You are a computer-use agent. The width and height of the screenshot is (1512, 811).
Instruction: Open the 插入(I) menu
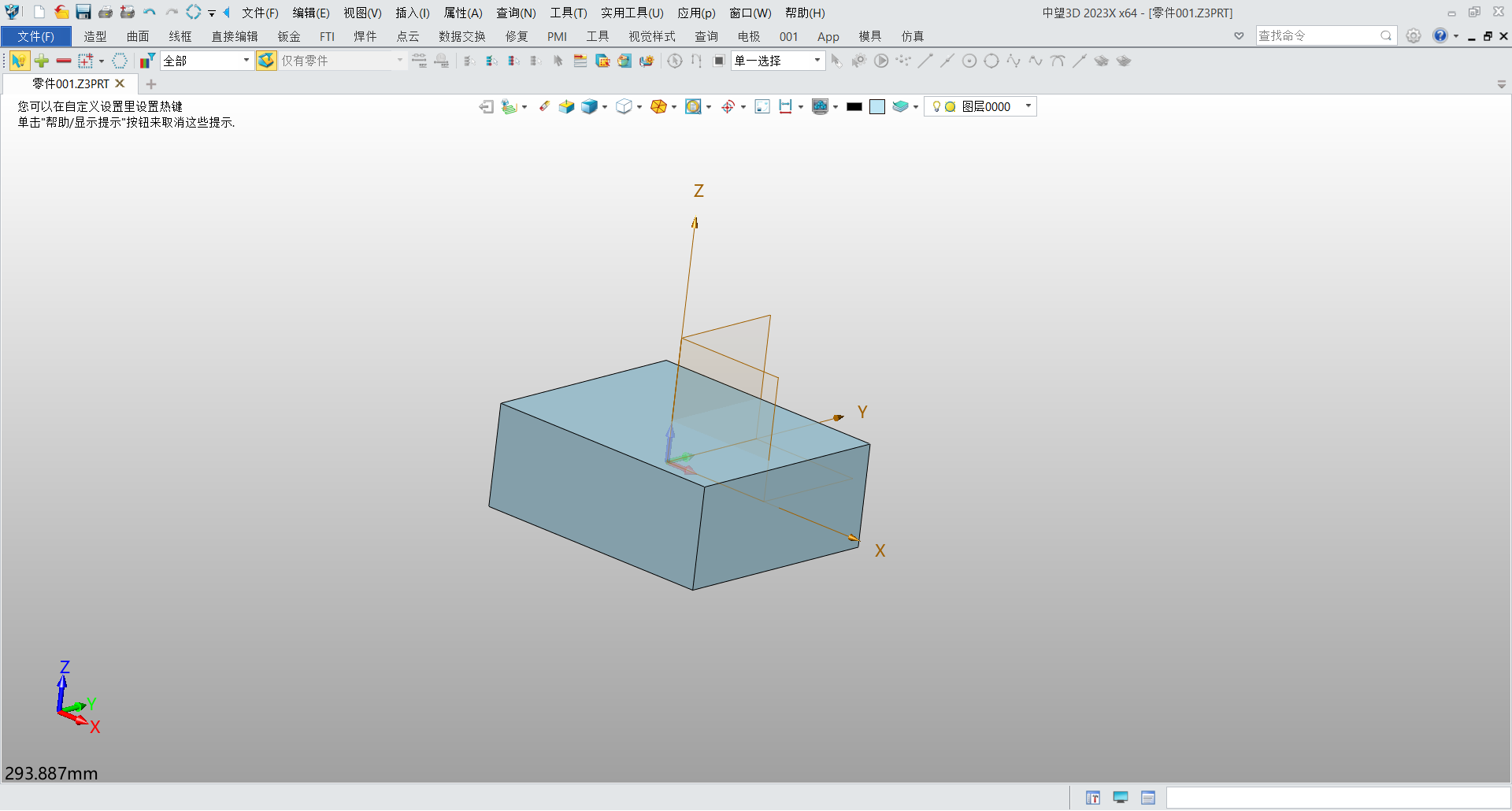pos(412,13)
